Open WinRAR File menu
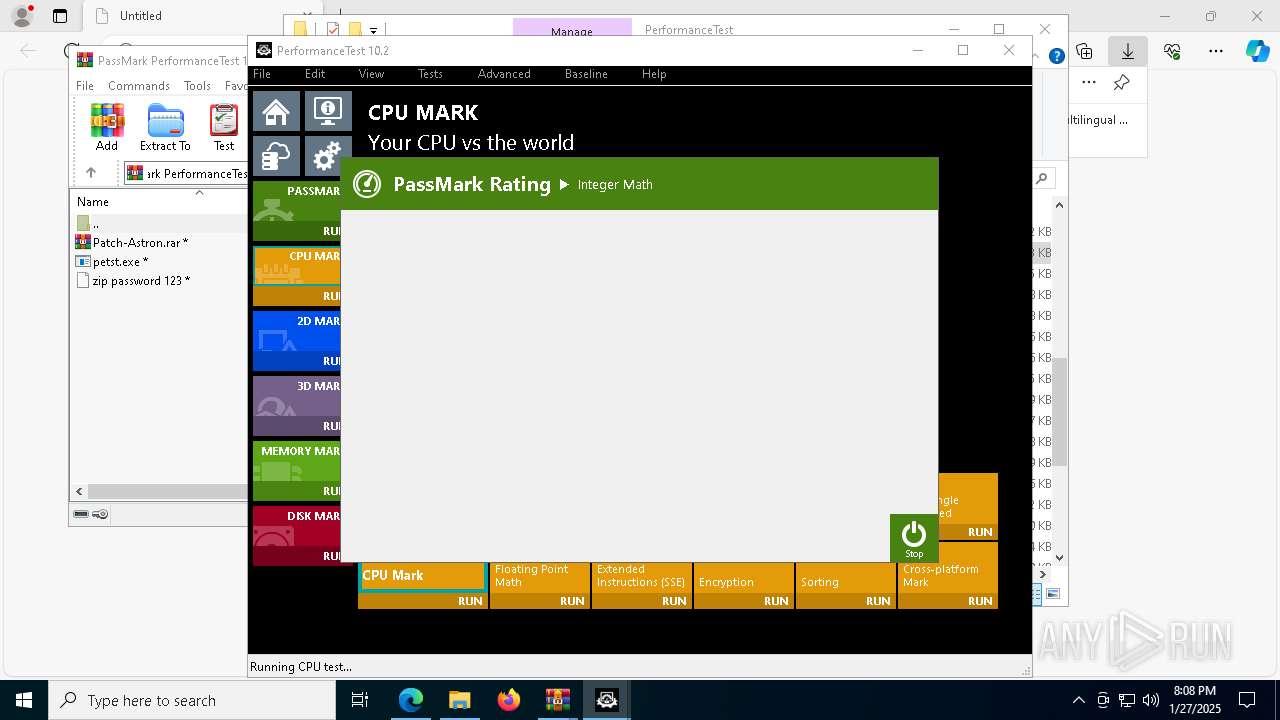 (x=85, y=86)
